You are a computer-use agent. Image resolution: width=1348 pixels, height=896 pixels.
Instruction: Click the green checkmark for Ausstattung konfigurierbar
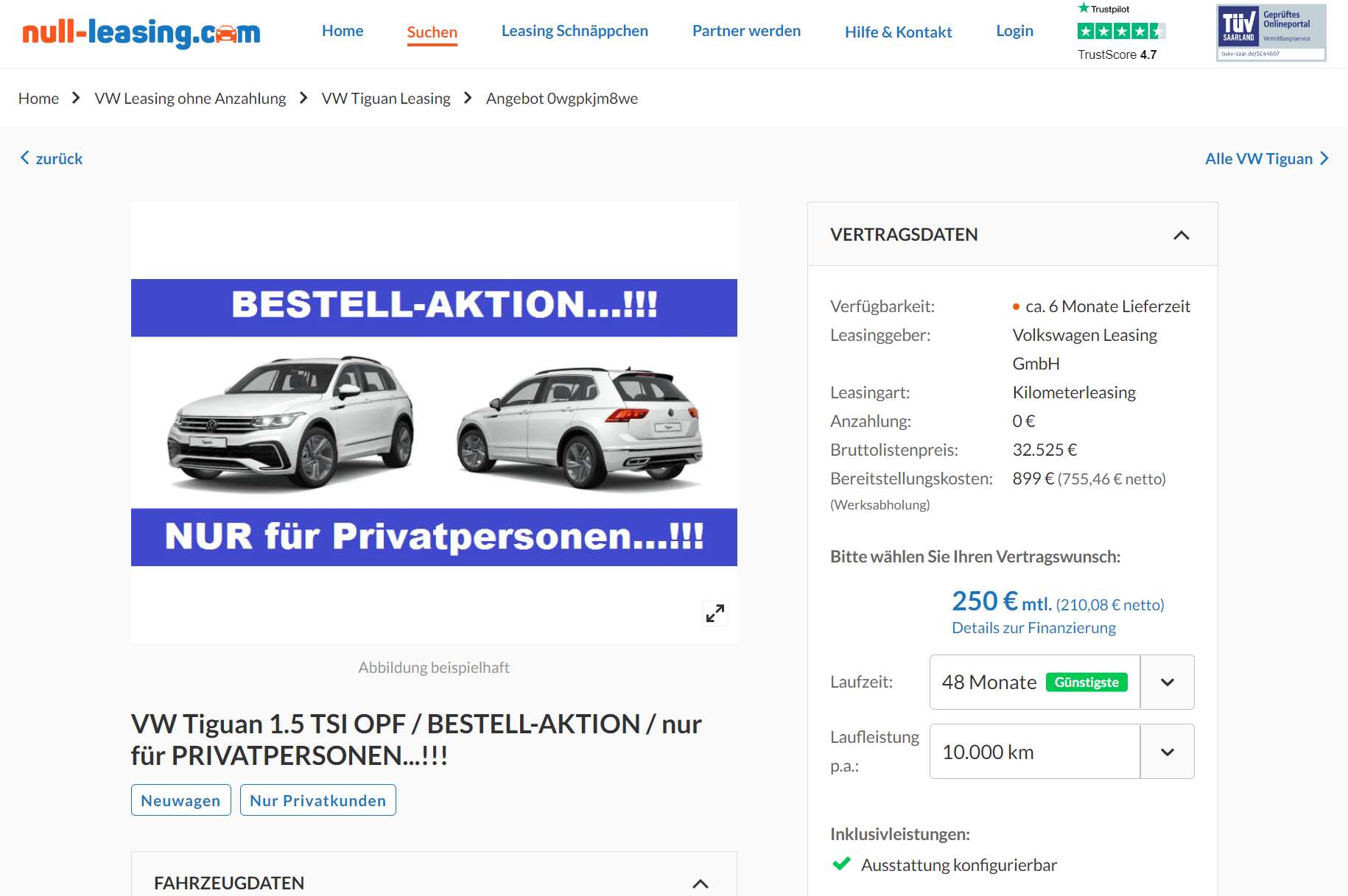(841, 864)
